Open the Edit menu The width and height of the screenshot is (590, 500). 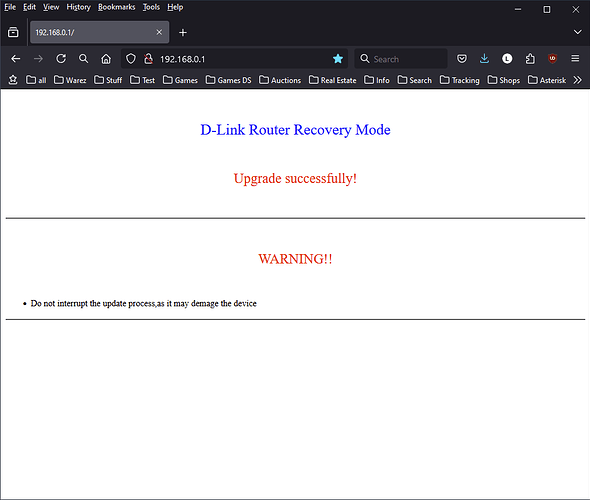tap(29, 7)
